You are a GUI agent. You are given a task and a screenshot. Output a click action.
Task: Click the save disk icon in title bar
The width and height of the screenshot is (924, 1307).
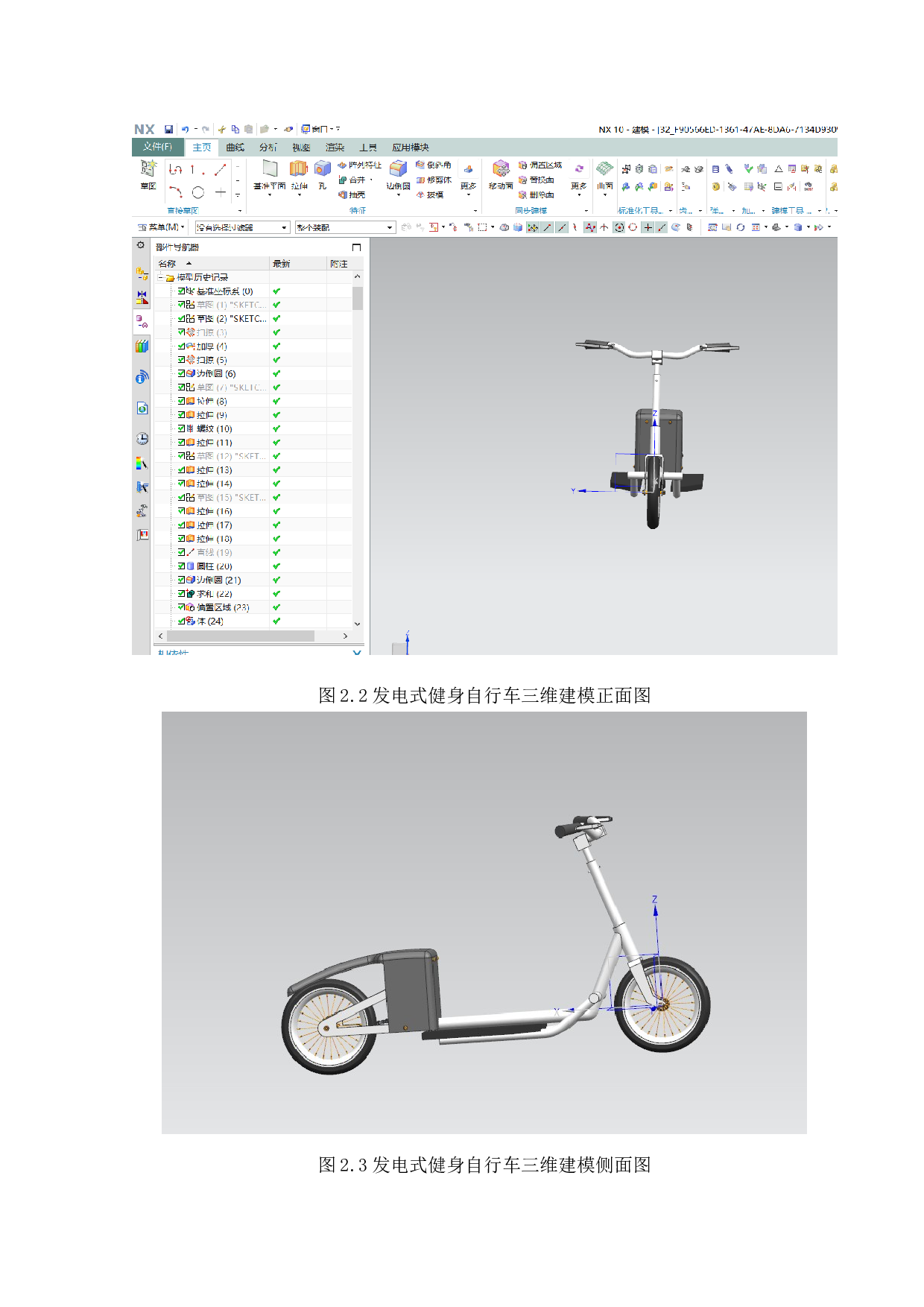coord(168,130)
